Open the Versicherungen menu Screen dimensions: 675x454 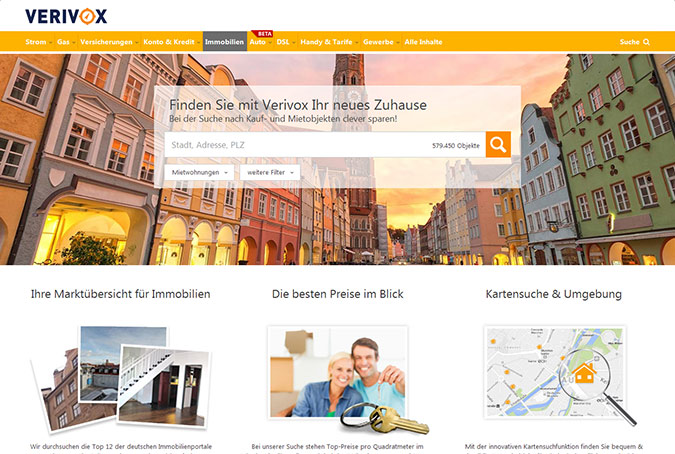coord(109,42)
